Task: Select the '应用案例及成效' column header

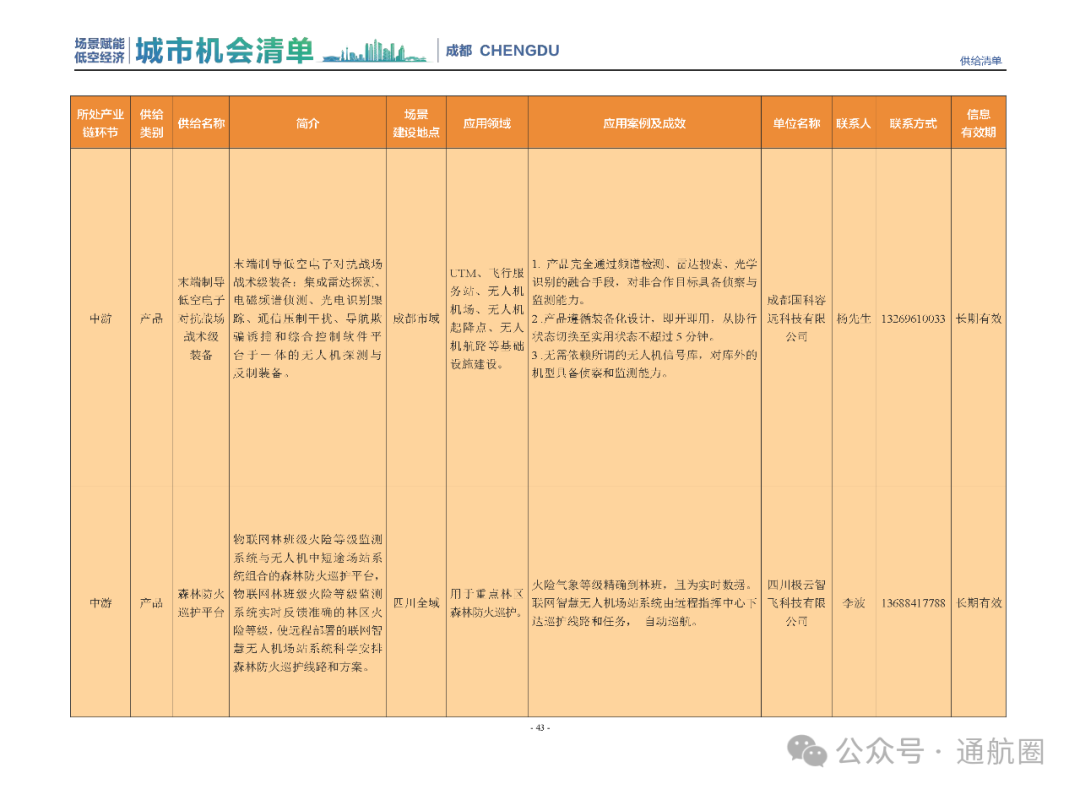Action: coord(645,123)
